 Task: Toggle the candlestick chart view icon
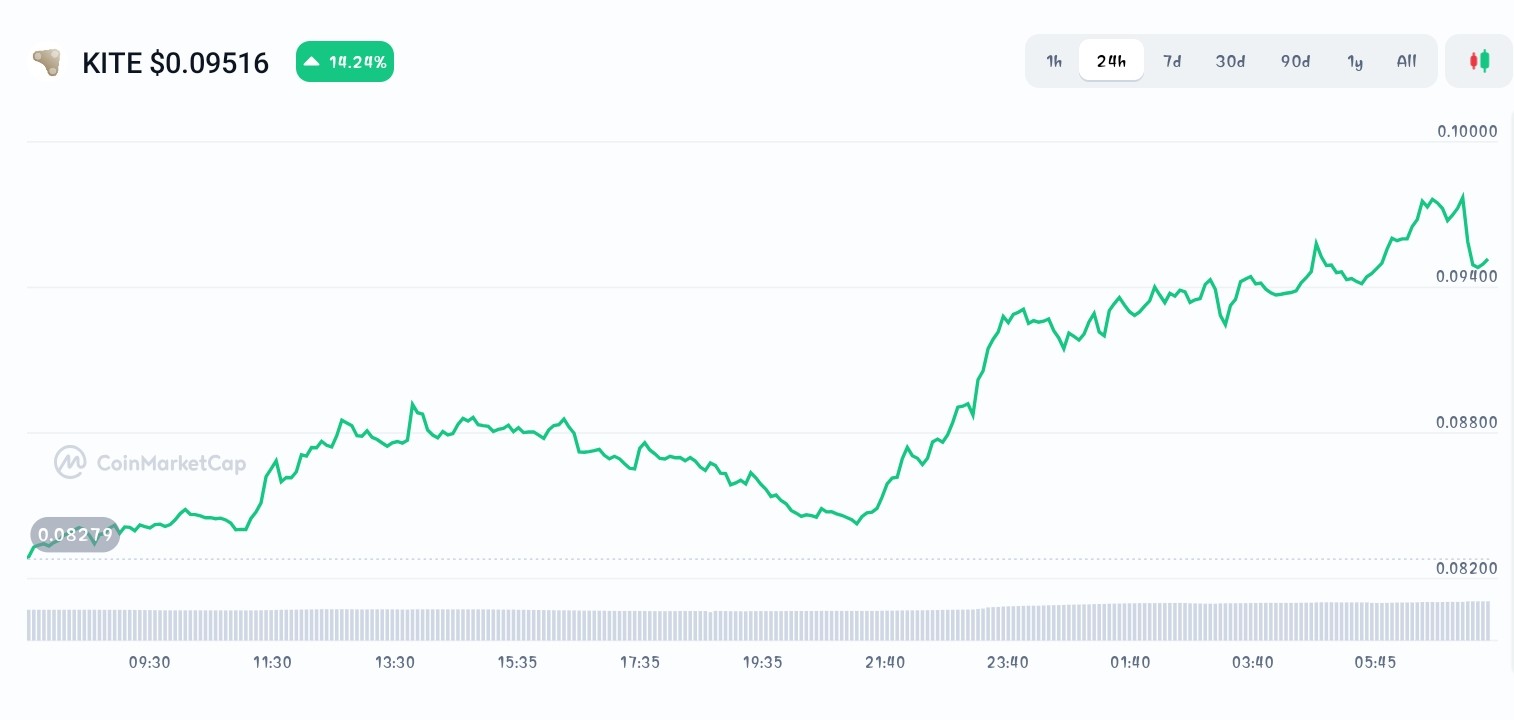pos(1479,61)
